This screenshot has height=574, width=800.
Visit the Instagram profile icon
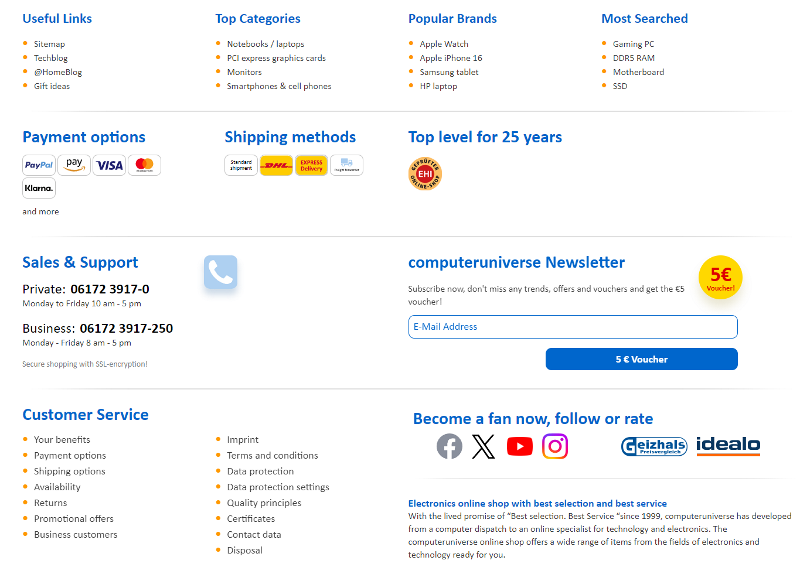click(x=555, y=446)
